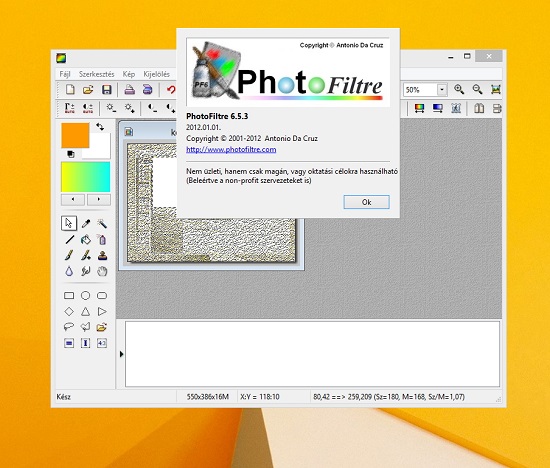550x468 pixels.
Task: Decrease contrast with half-circle minus icon
Action: [152, 108]
